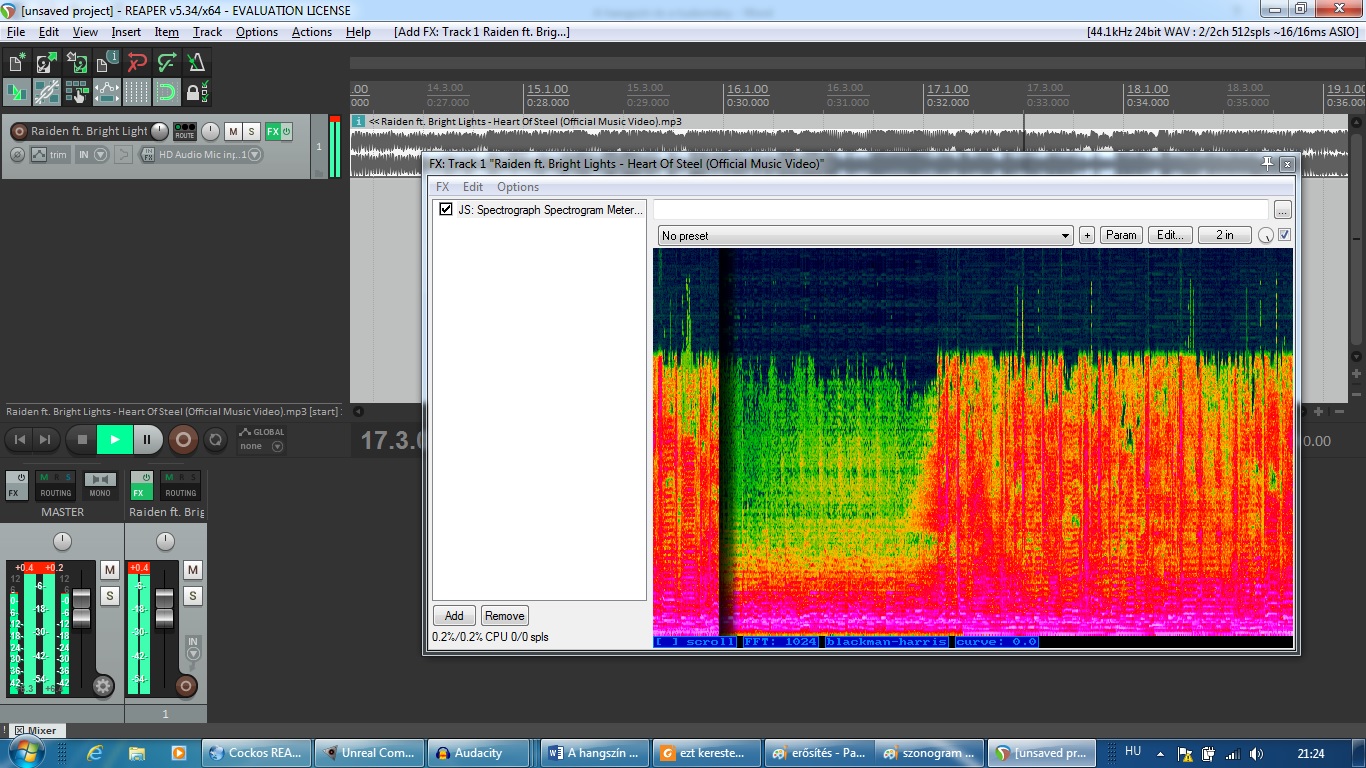Toggle the FX bypass checkbox beside 2 in

pyautogui.click(x=1285, y=235)
